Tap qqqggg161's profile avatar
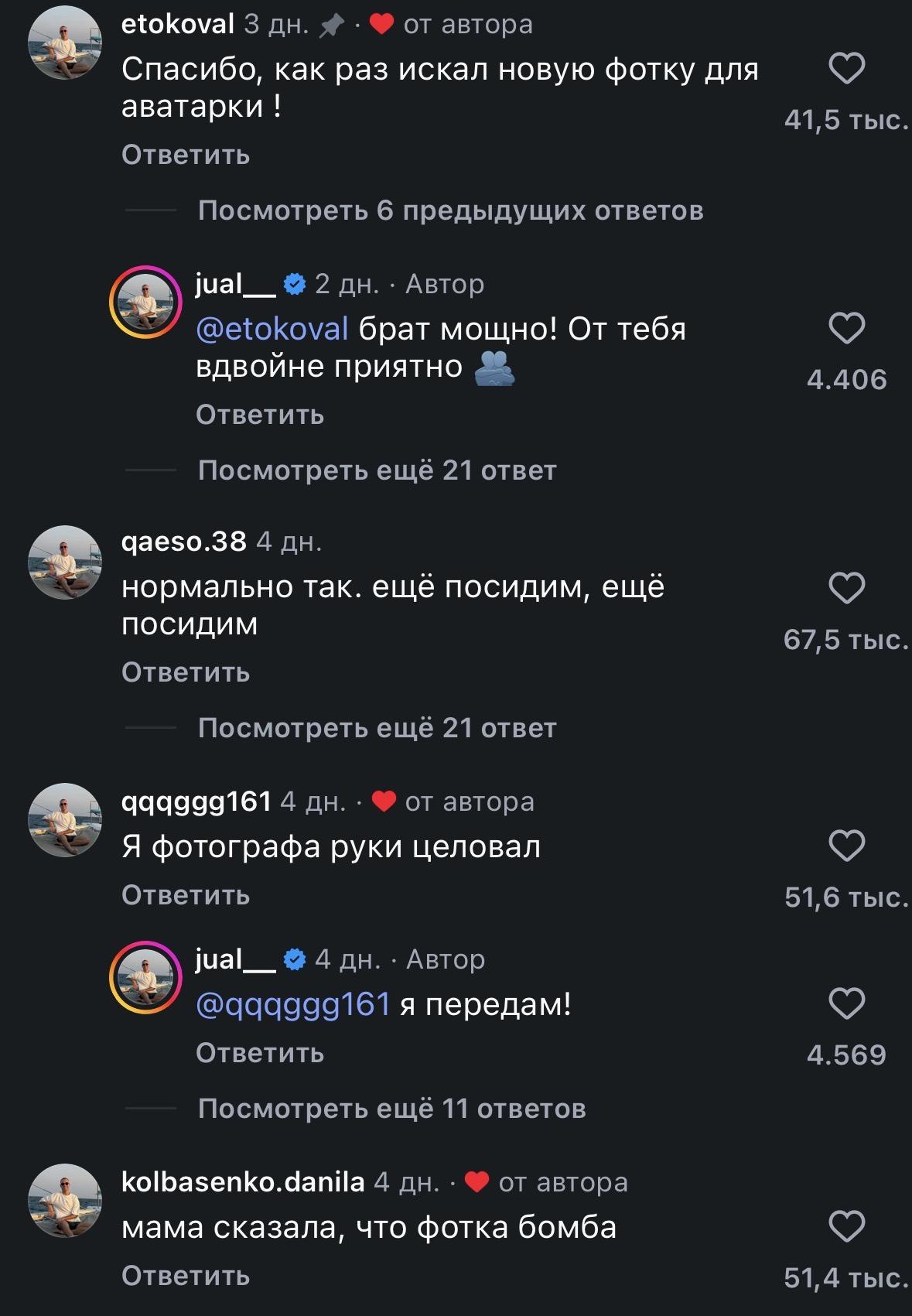Screen dimensions: 912x1316 pos(65,820)
